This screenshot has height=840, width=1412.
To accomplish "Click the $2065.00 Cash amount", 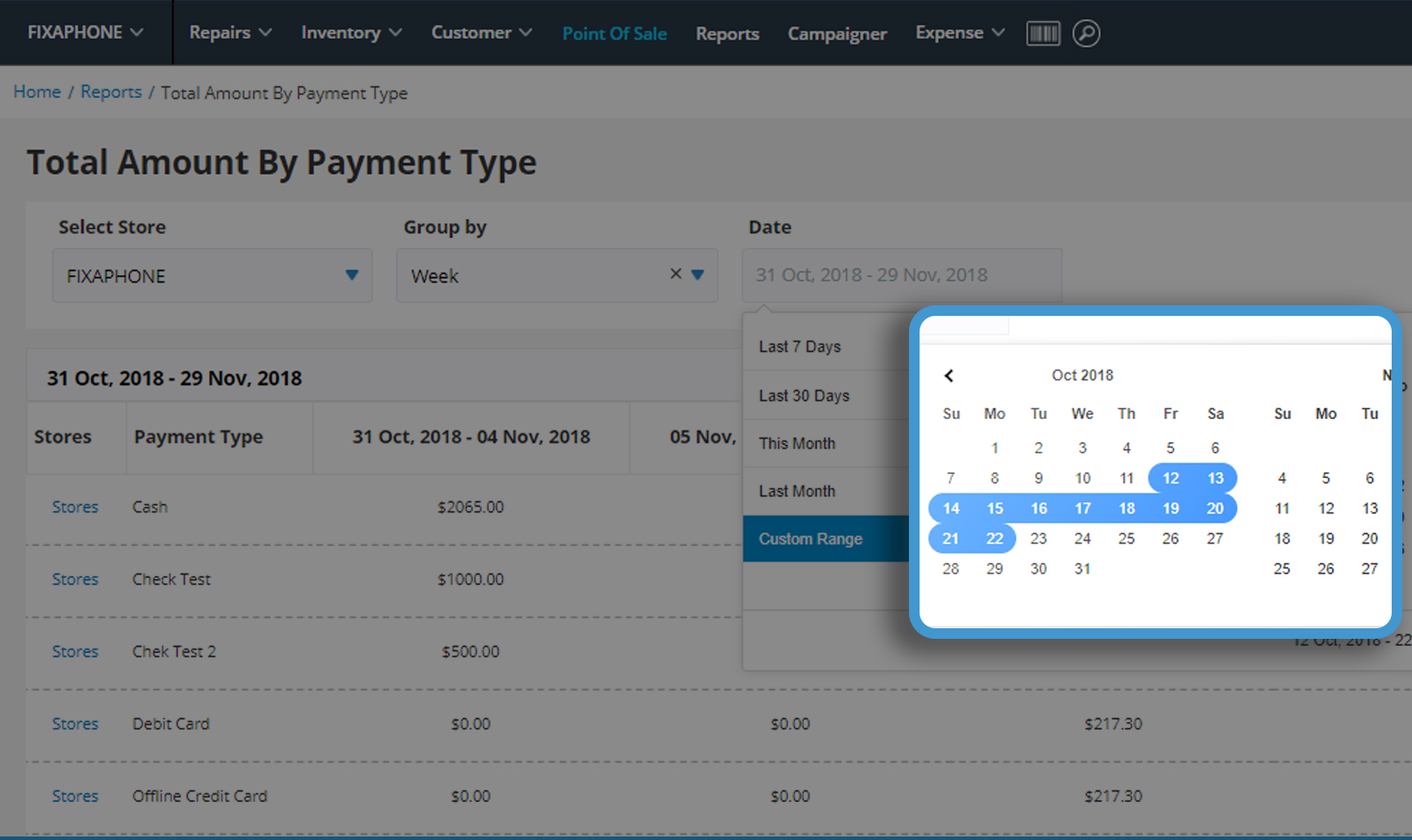I will (x=470, y=507).
